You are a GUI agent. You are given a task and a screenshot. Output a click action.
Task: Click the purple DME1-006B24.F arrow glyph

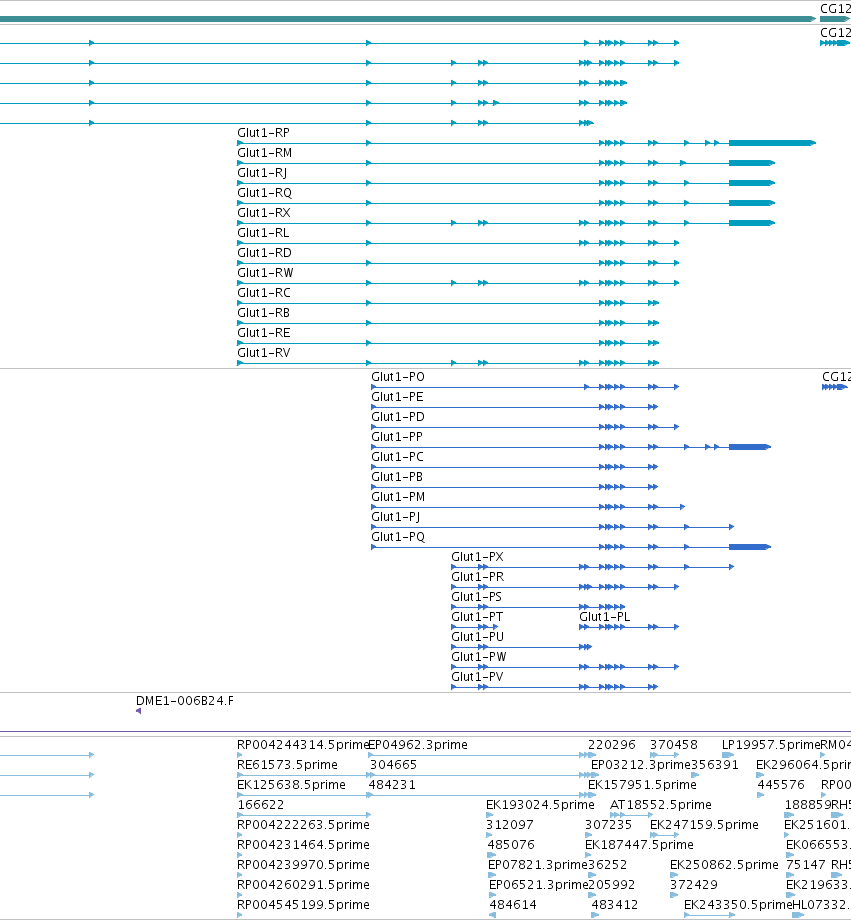click(139, 711)
